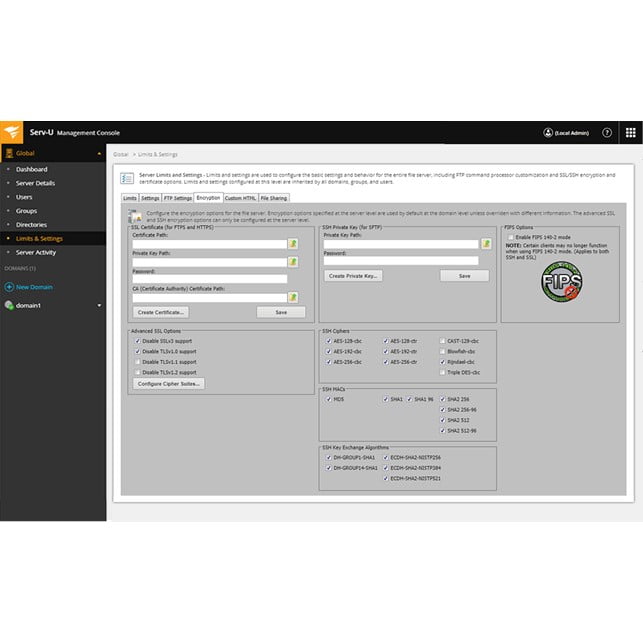Open the apps grid menu icon
Screen dimensions: 643x643
point(630,132)
